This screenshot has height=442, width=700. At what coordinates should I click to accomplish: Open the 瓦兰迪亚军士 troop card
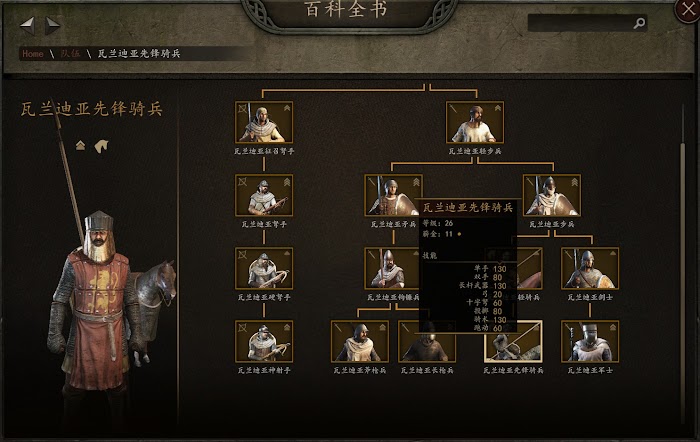[x=590, y=341]
